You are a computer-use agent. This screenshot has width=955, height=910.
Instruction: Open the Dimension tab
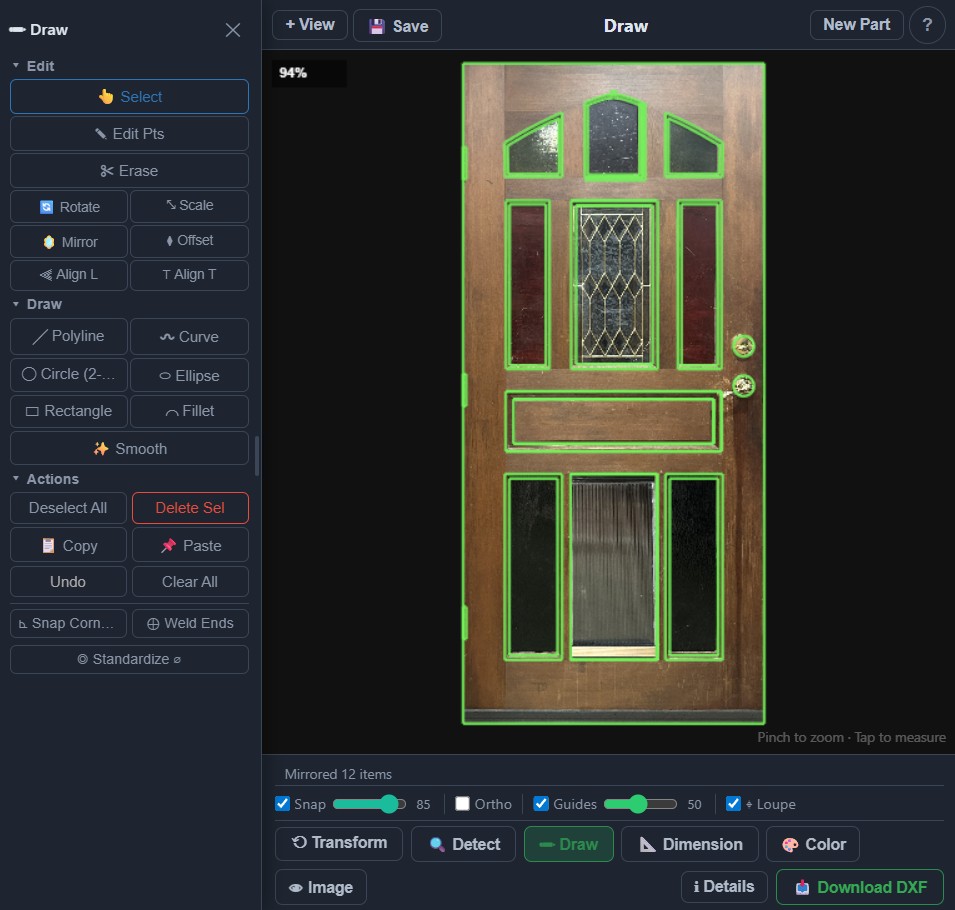[x=689, y=843]
